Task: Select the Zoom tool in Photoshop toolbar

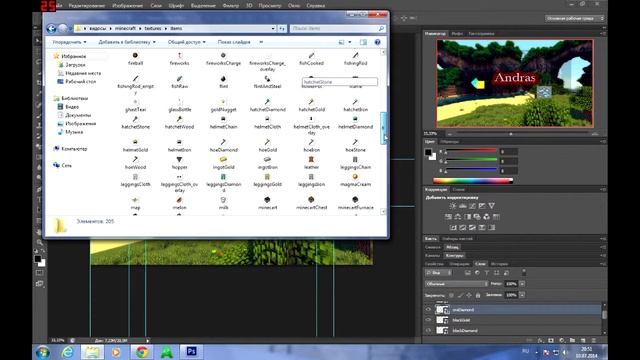Action: point(39,242)
